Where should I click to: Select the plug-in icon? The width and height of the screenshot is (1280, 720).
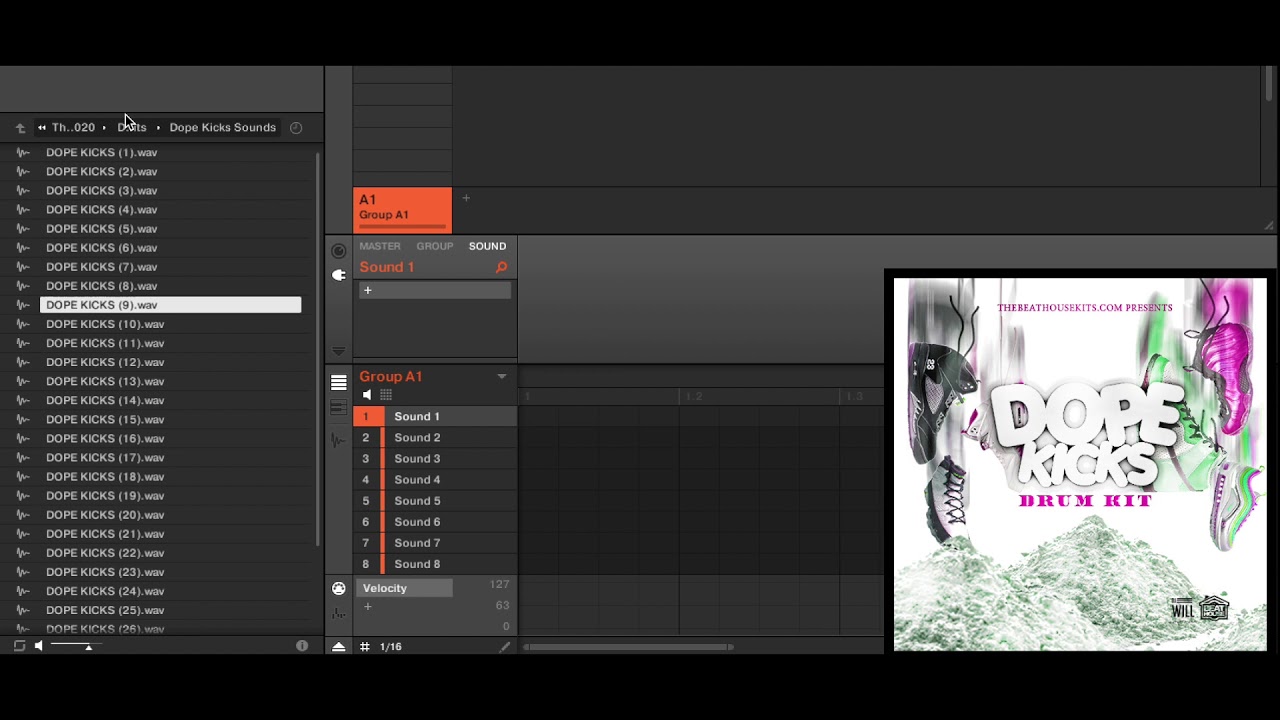point(339,275)
